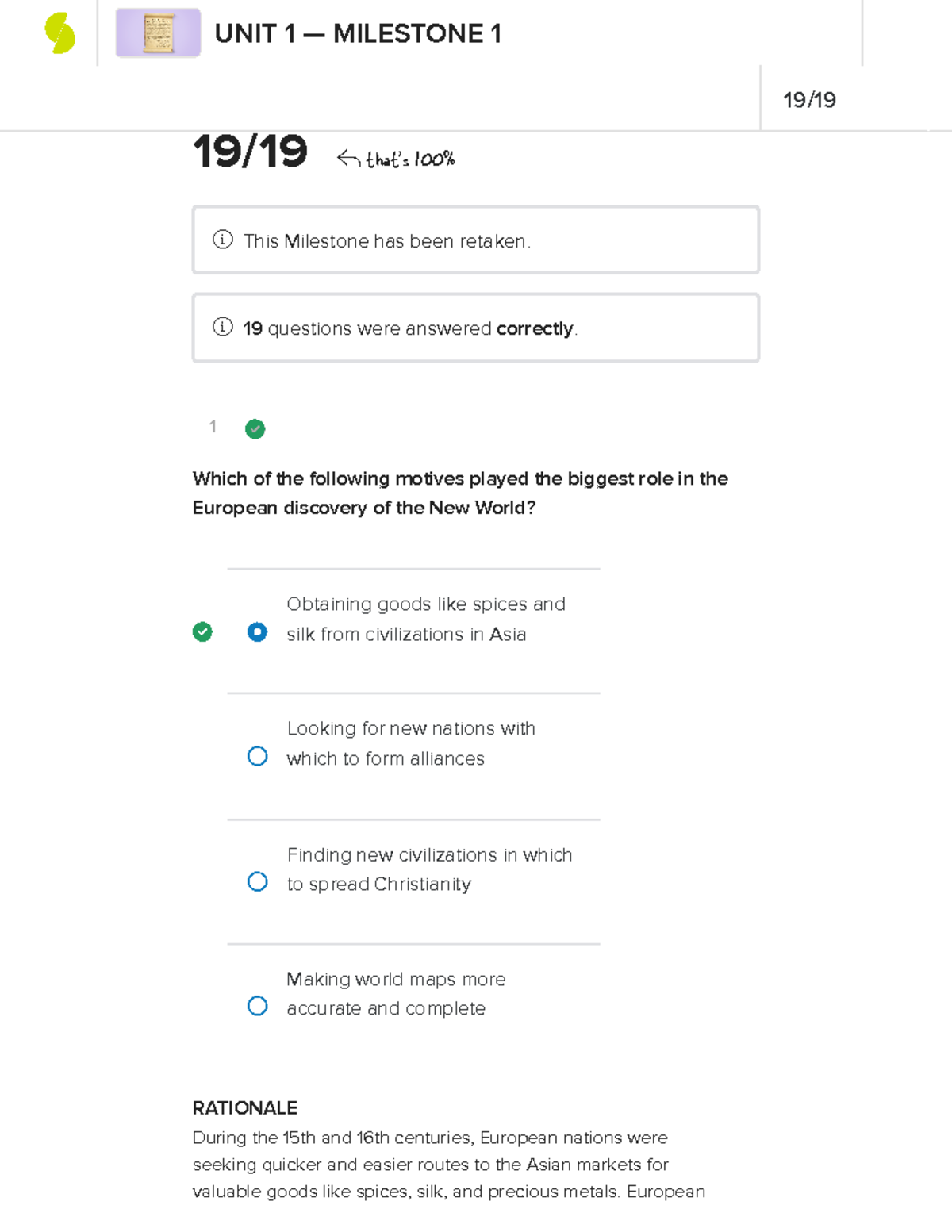The image size is (952, 1232).
Task: Click the green checkmark beside question 1
Action: (x=255, y=429)
